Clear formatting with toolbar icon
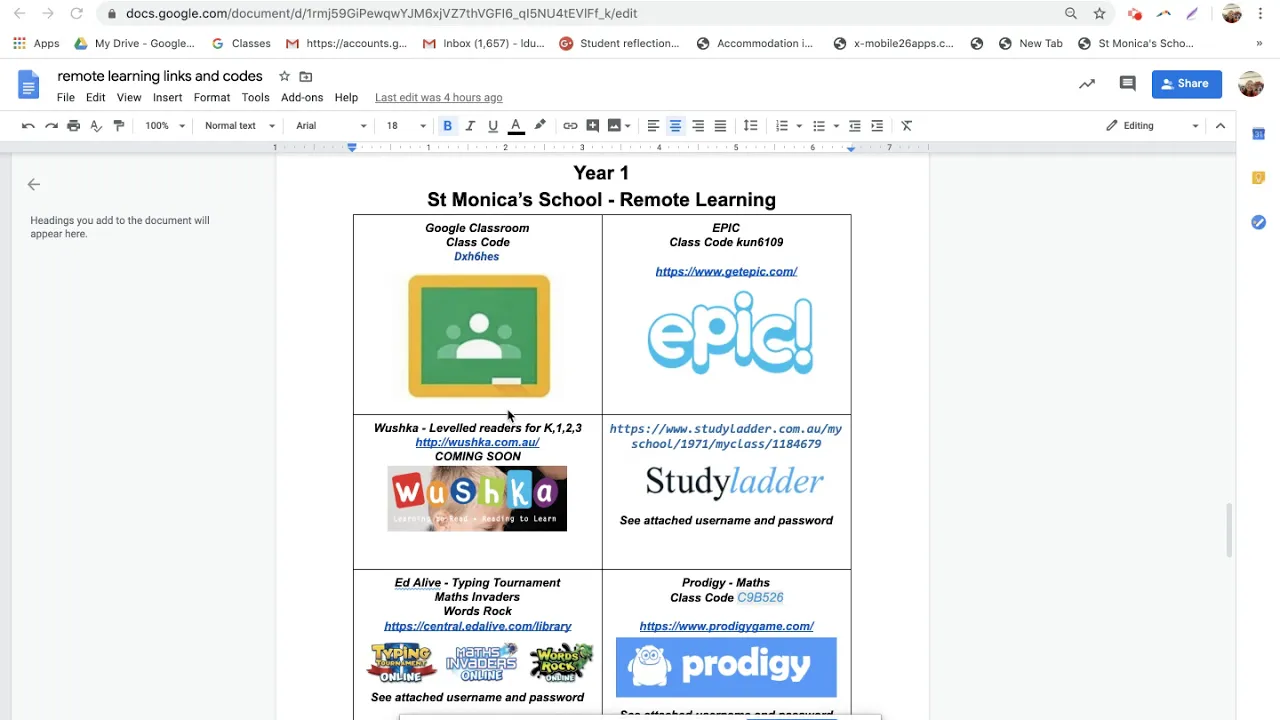1280x720 pixels. point(907,126)
